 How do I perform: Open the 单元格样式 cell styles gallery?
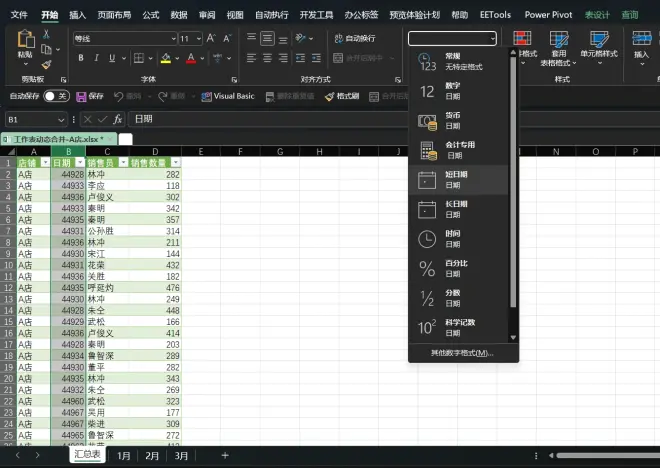click(x=599, y=46)
